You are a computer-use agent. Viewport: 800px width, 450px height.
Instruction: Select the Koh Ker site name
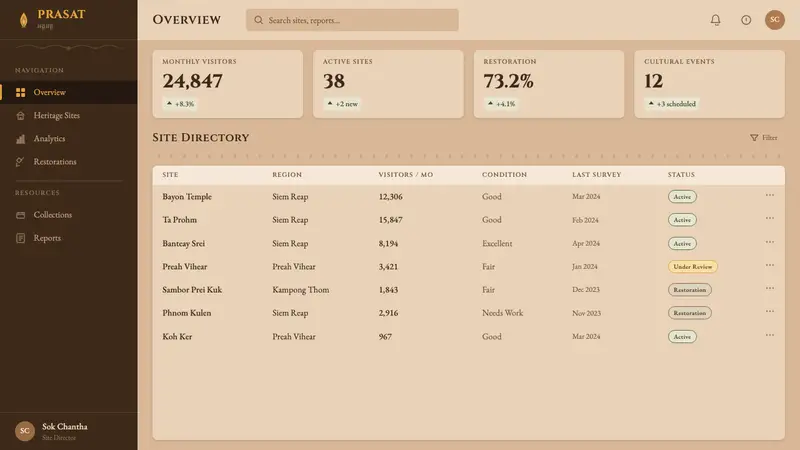[x=177, y=337]
